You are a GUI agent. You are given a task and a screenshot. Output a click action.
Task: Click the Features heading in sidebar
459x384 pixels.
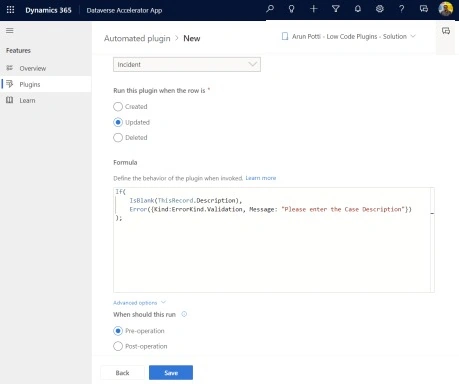18,51
